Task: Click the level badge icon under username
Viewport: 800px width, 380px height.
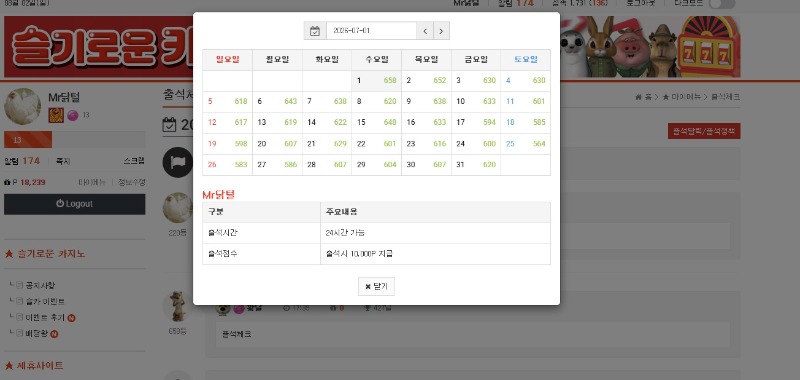Action: pyautogui.click(x=56, y=116)
